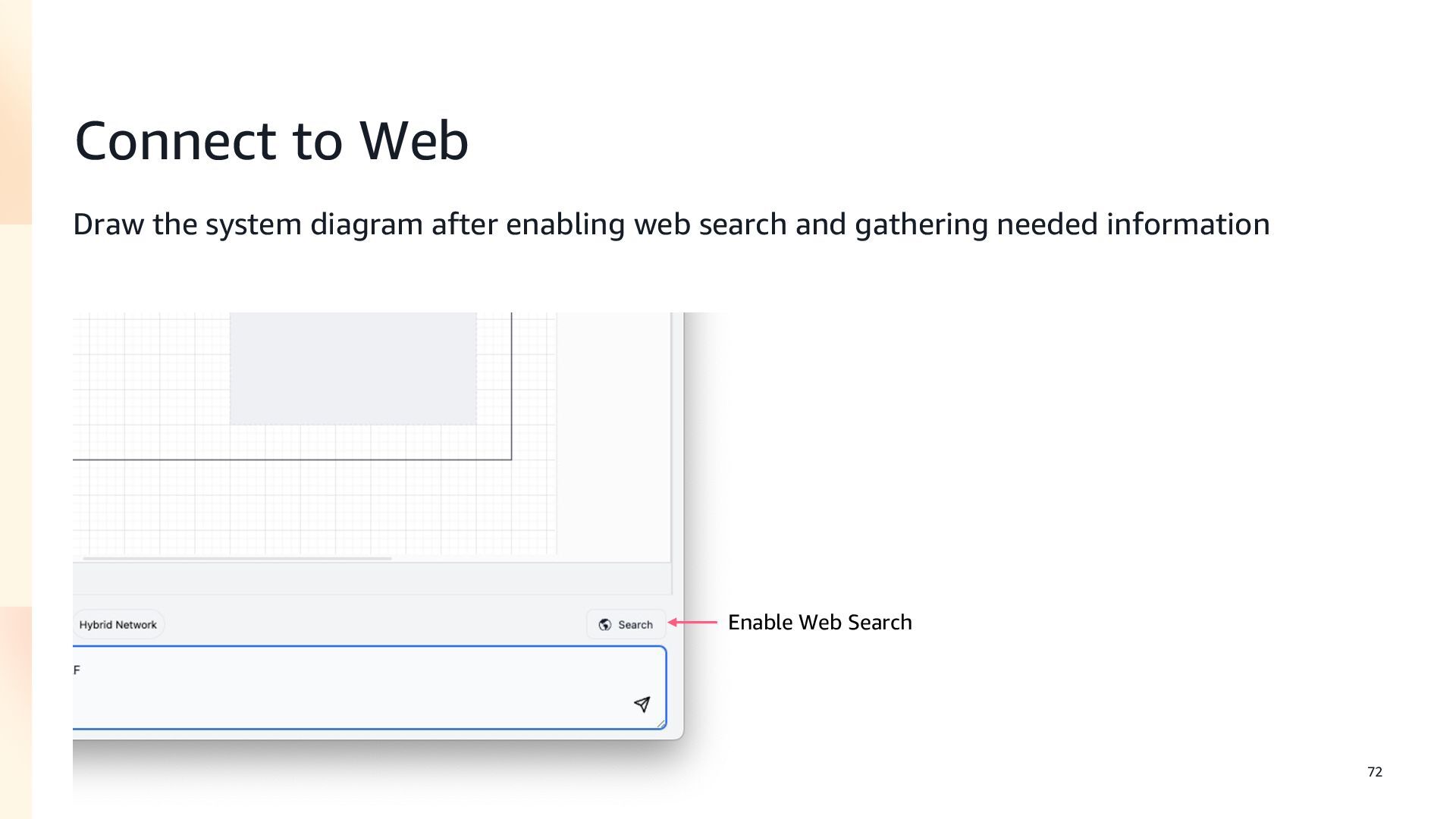Select the gray shaded box in diagram
The height and width of the screenshot is (819, 1456).
point(353,369)
